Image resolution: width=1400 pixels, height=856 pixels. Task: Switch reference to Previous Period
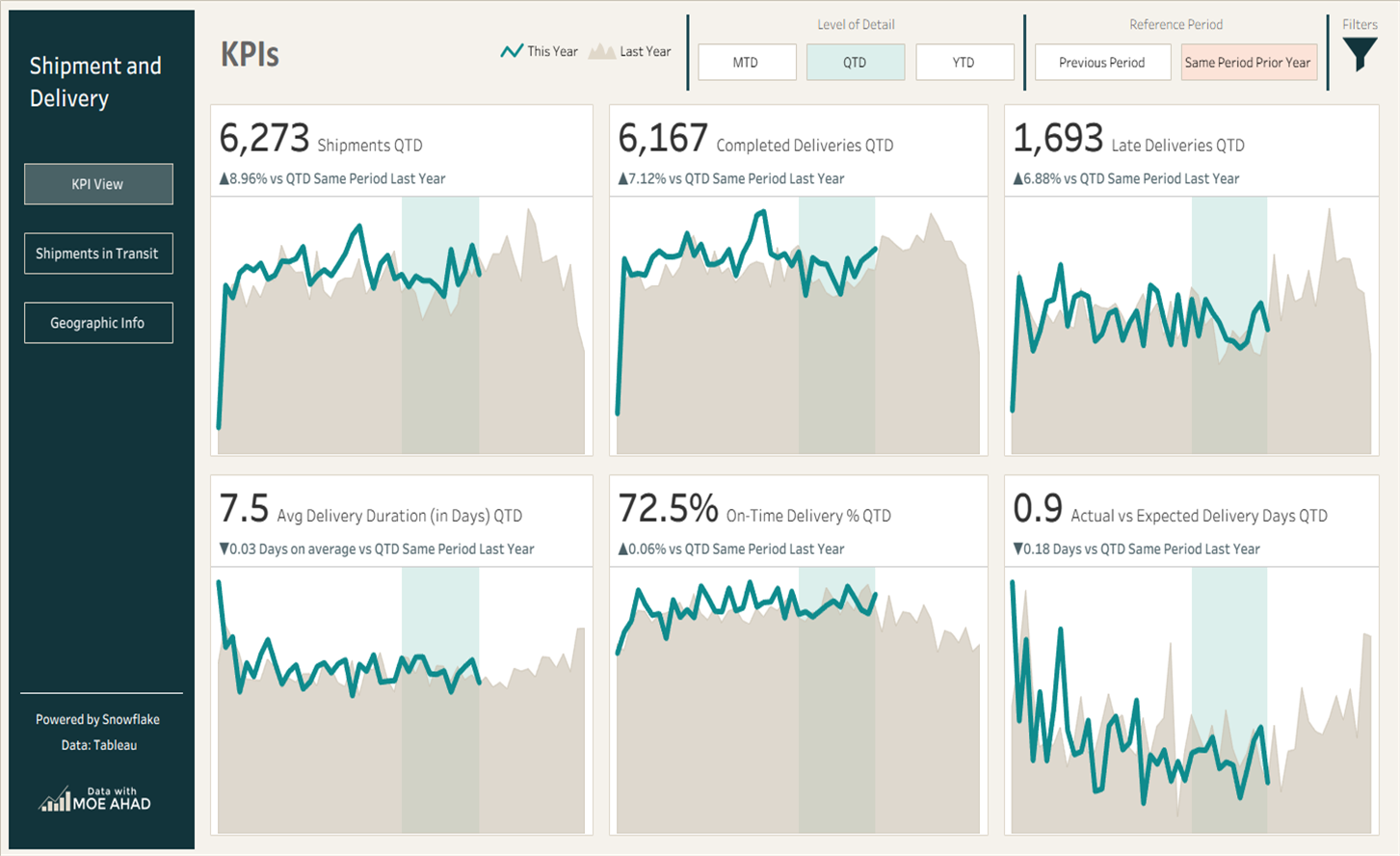[x=1102, y=63]
